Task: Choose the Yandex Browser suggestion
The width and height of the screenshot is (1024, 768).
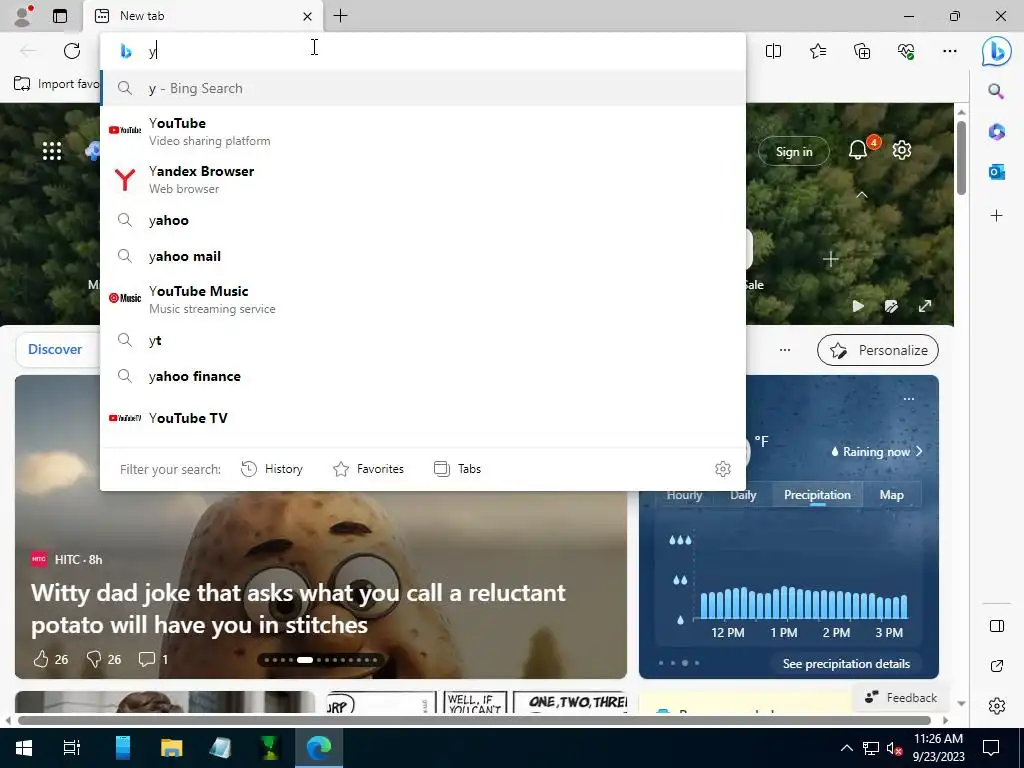Action: [x=423, y=180]
